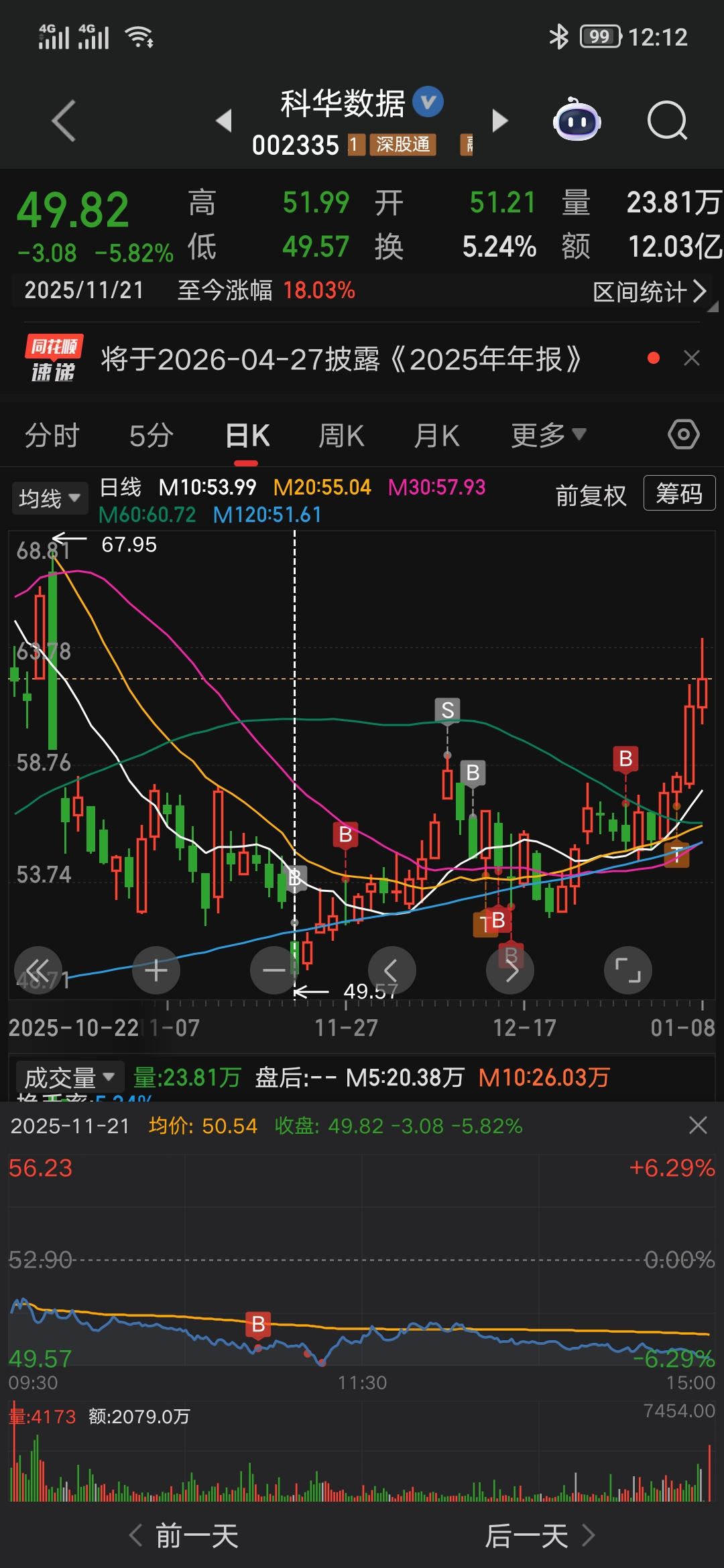Tap the M20:55.04 moving average label
The width and height of the screenshot is (724, 1568).
click(322, 487)
